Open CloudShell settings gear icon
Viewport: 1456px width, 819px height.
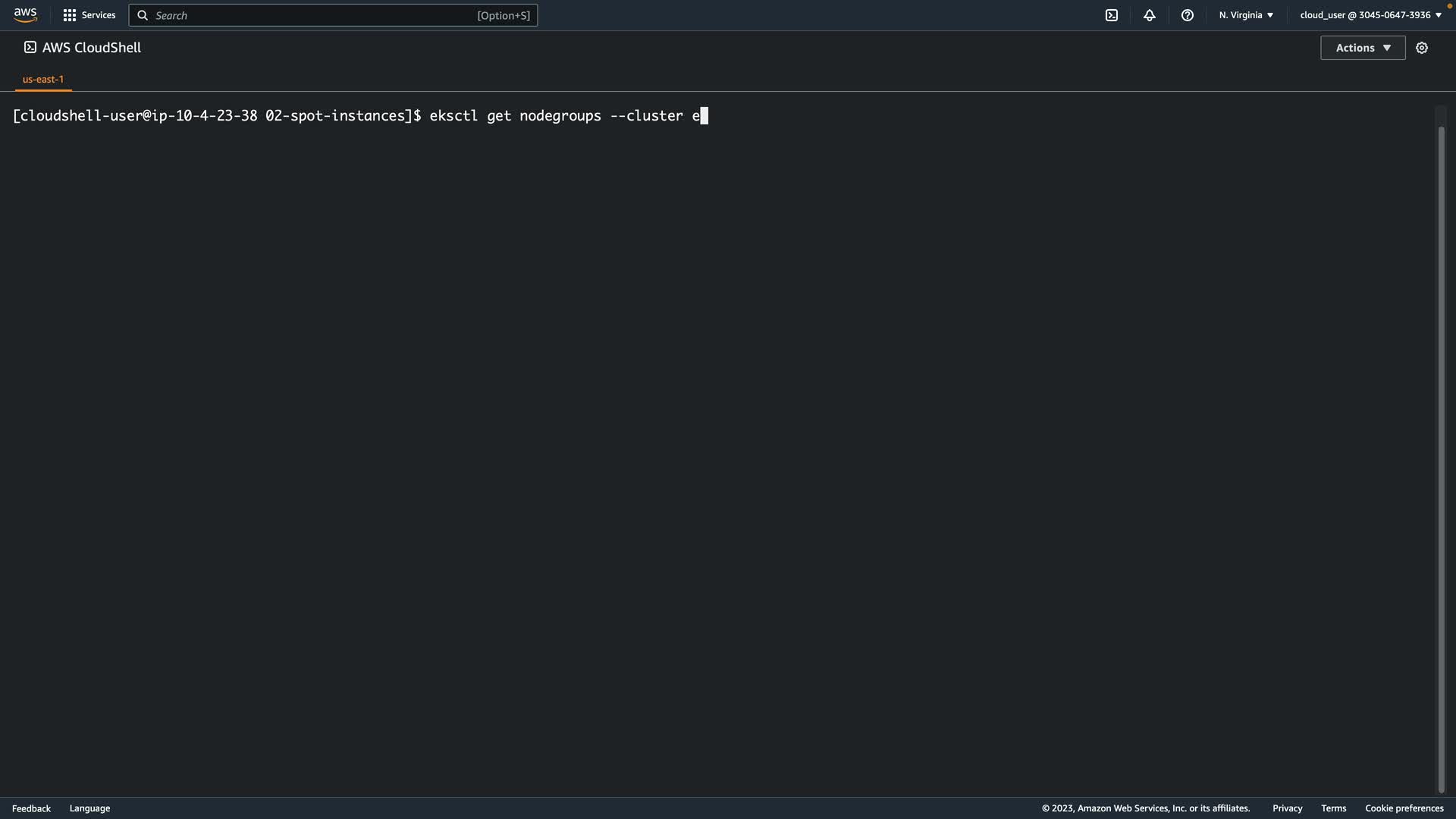pyautogui.click(x=1422, y=48)
